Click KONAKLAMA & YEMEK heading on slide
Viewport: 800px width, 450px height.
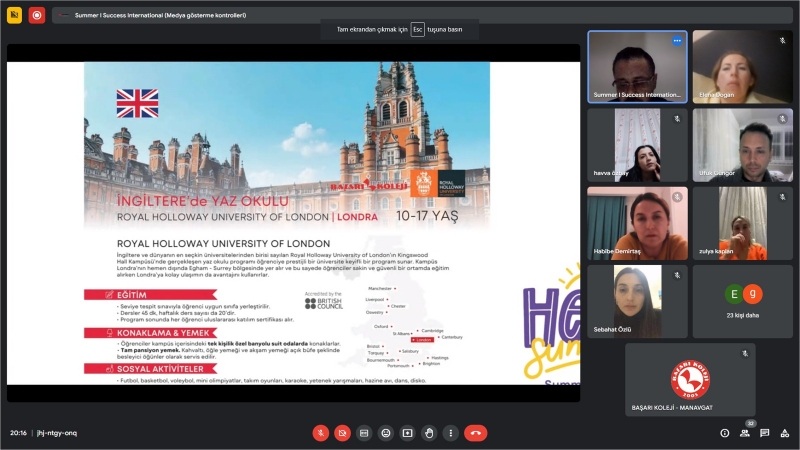point(163,333)
